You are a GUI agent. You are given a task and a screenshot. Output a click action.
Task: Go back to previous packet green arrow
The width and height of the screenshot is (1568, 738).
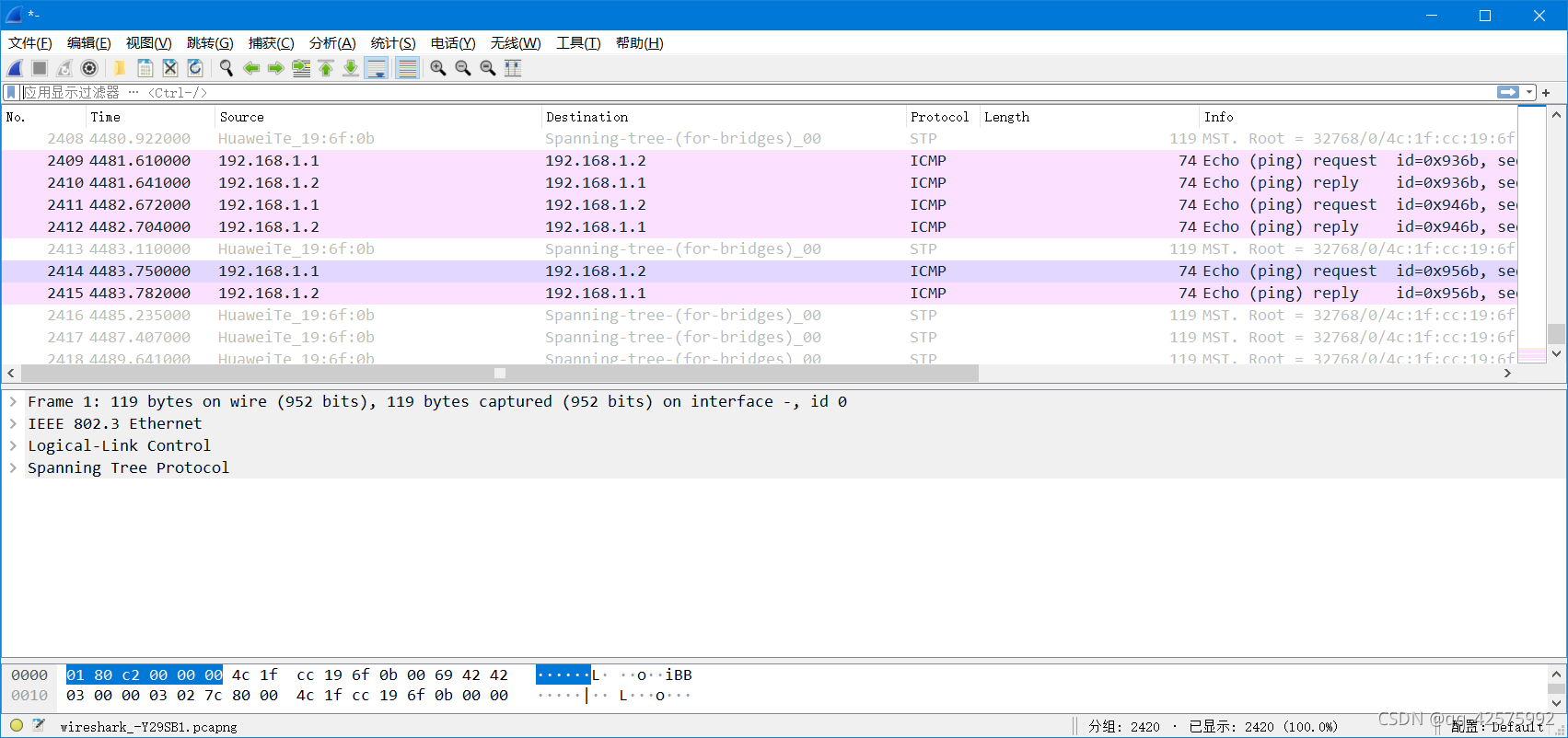pos(251,68)
